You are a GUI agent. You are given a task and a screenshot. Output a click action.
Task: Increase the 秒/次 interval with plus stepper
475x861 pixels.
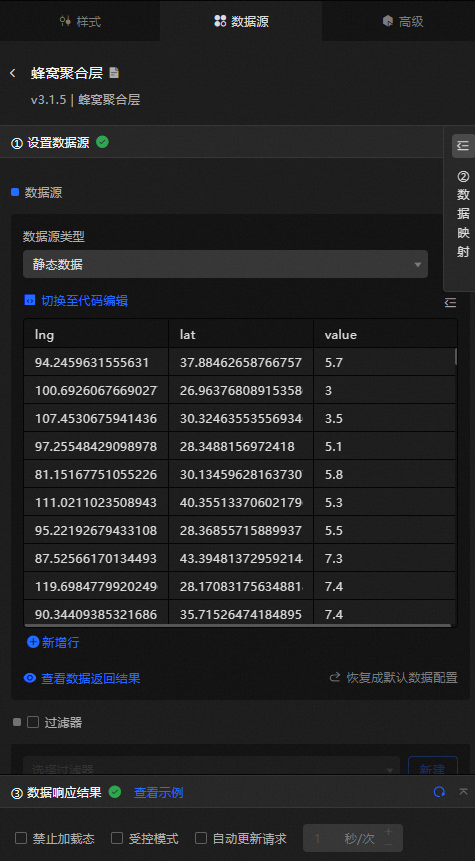tap(388, 832)
